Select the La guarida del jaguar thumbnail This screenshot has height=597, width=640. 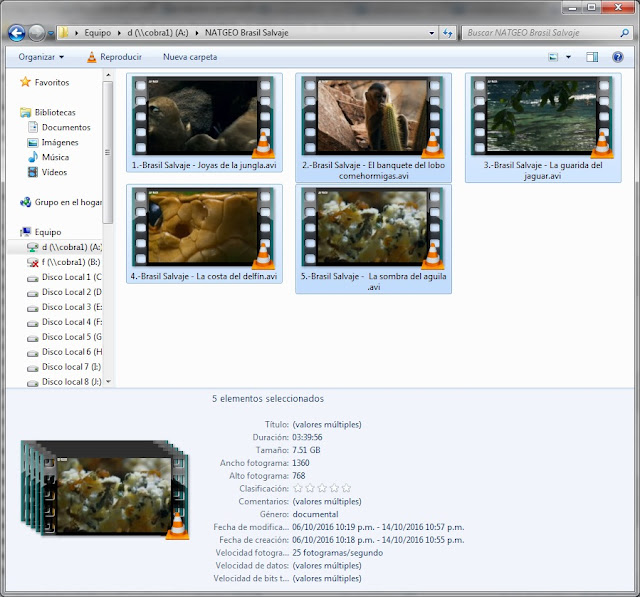pyautogui.click(x=543, y=117)
